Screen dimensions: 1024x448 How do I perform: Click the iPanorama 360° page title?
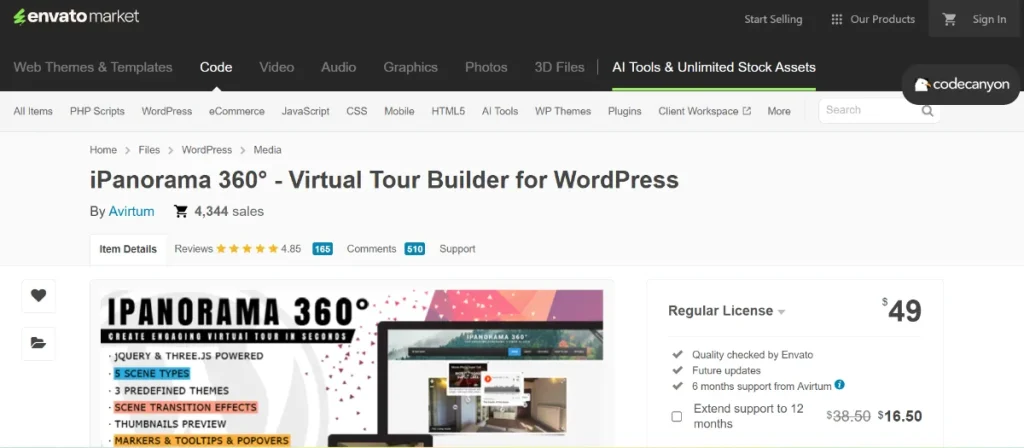(x=384, y=180)
